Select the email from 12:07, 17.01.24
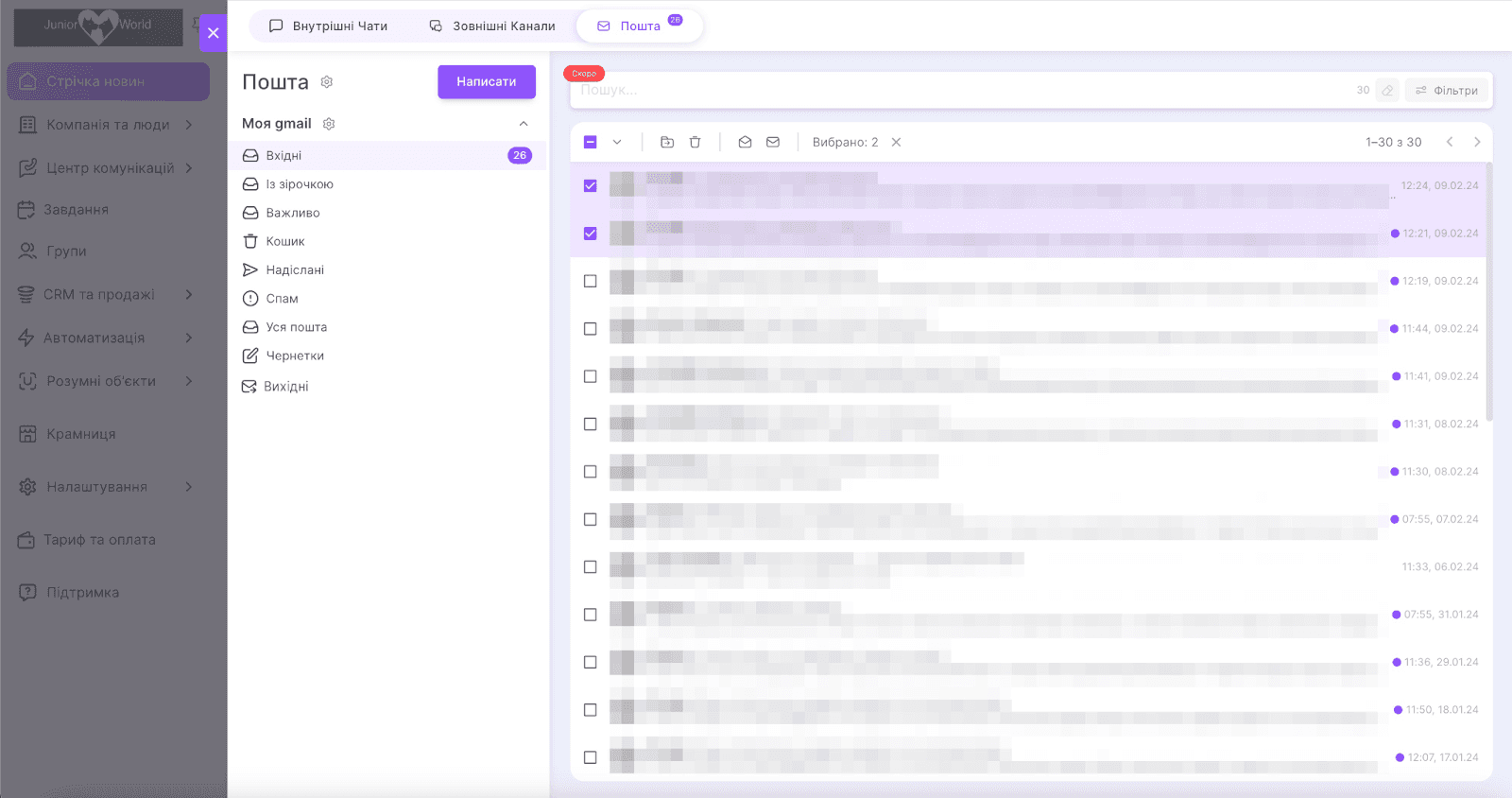This screenshot has height=798, width=1512. [591, 757]
